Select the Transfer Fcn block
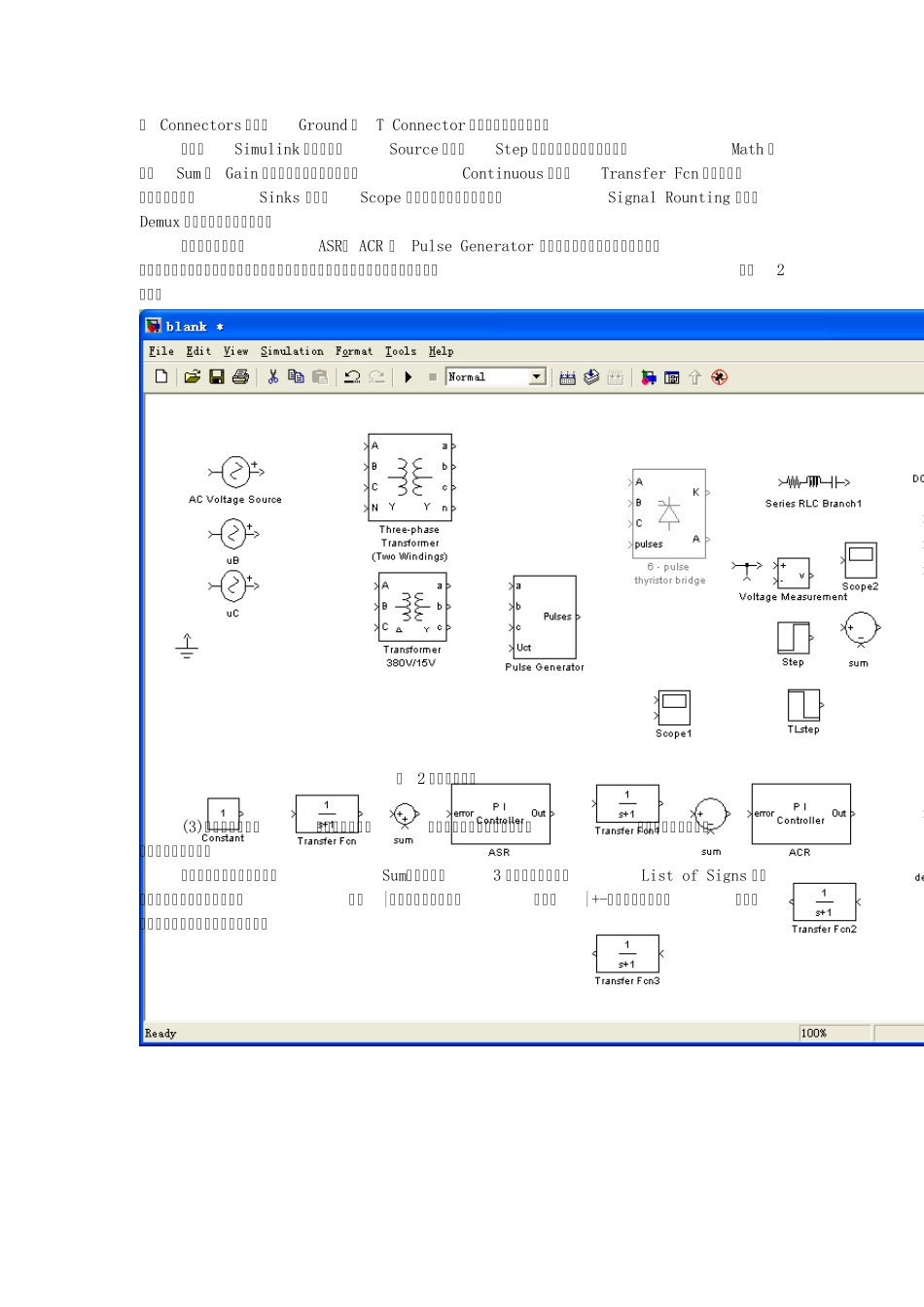Viewport: 924px width, 1307px height. [x=327, y=814]
